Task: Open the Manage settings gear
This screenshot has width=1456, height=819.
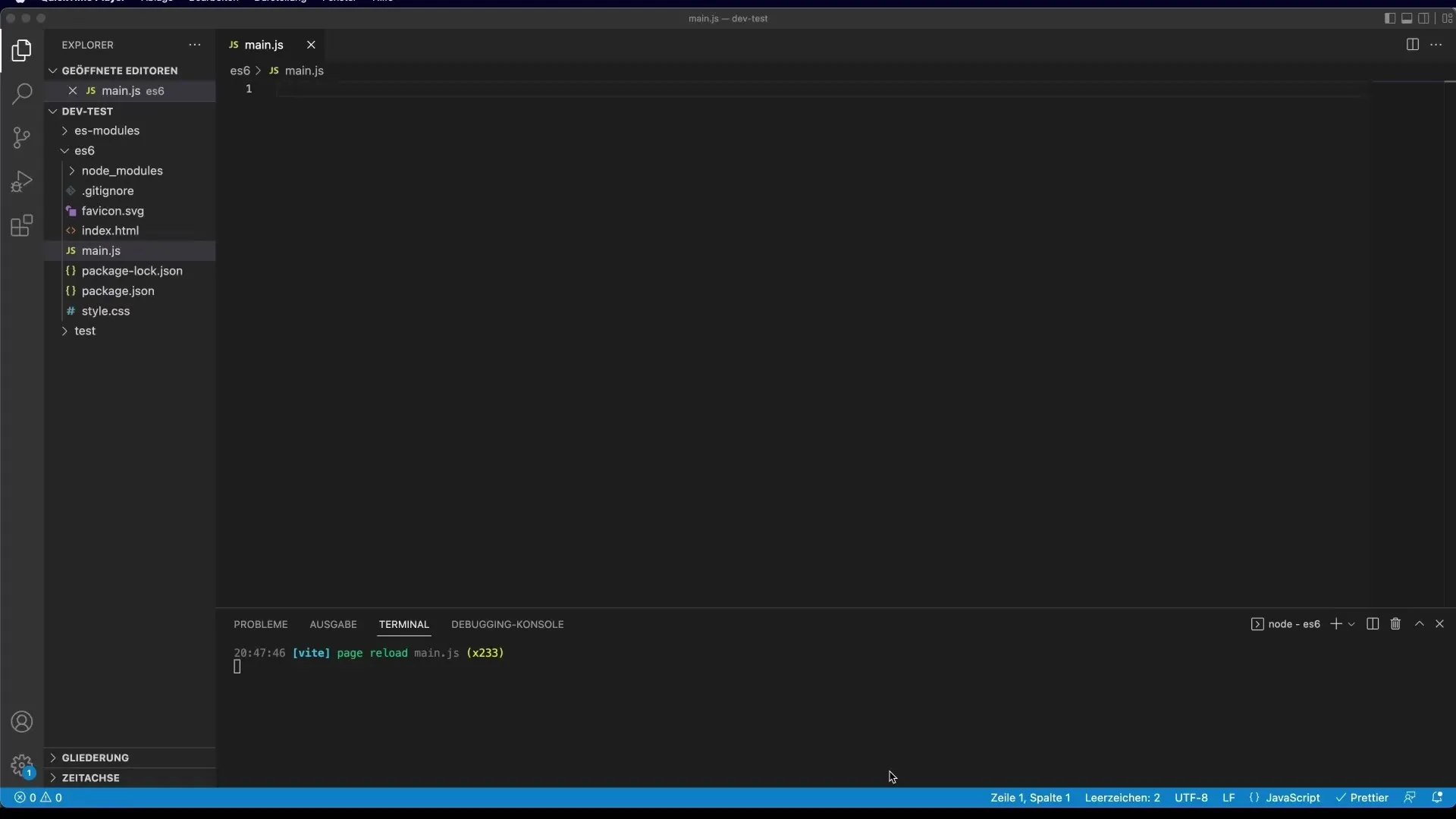Action: click(x=22, y=765)
